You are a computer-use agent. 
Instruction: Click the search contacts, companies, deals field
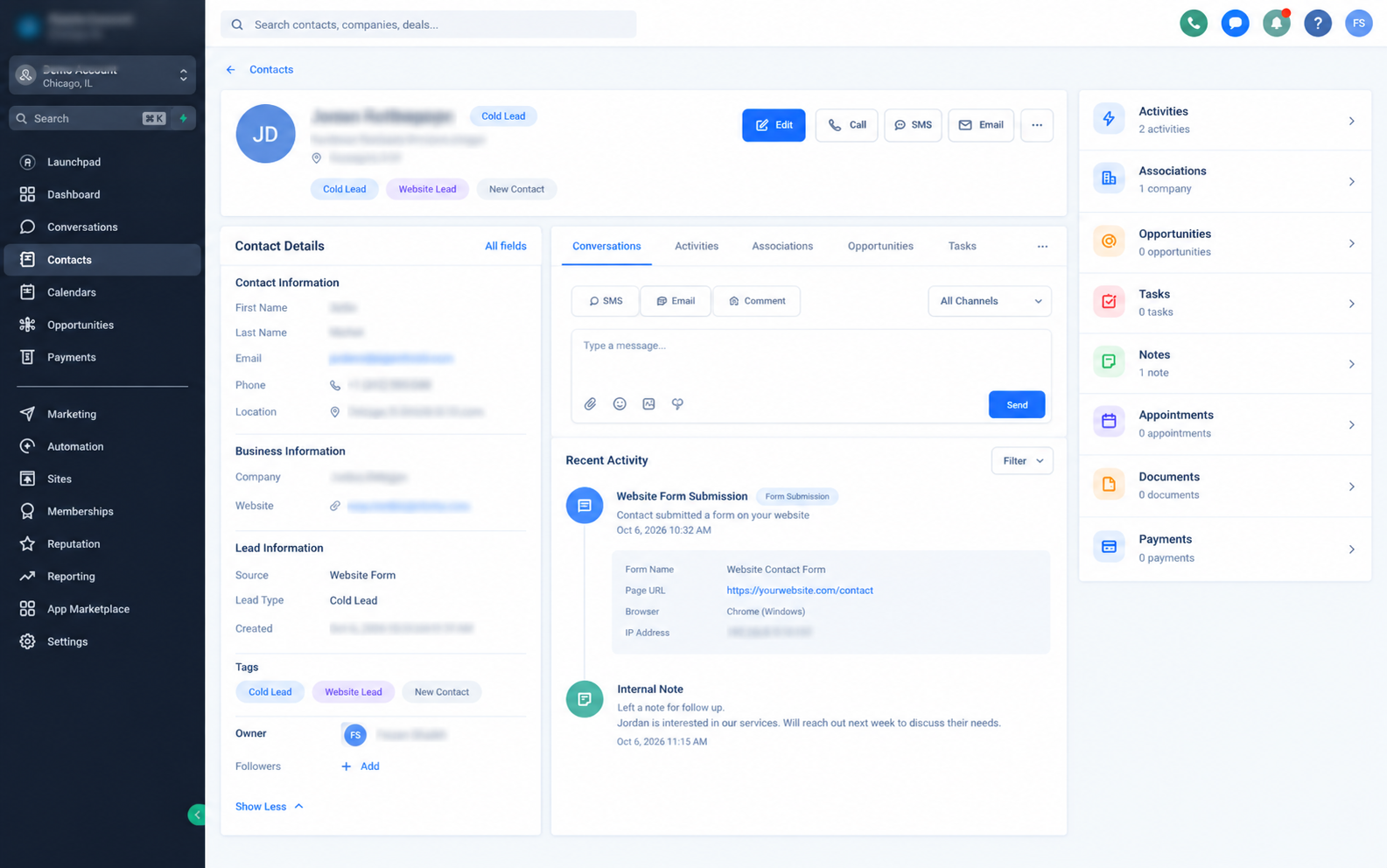(x=429, y=24)
